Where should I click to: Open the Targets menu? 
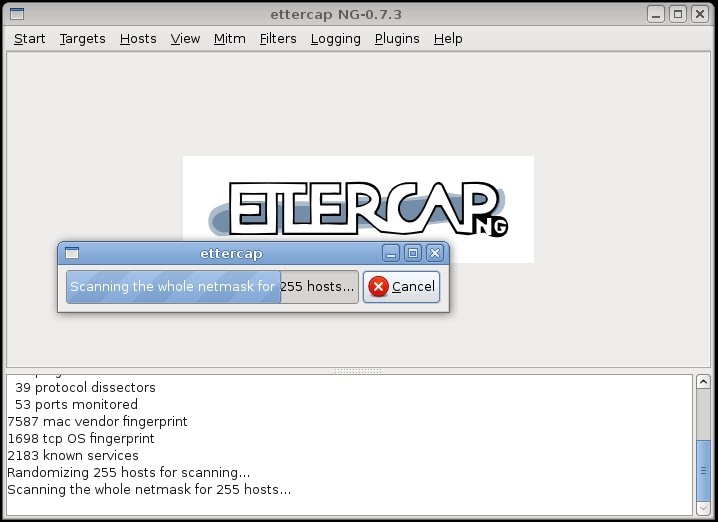pos(82,38)
